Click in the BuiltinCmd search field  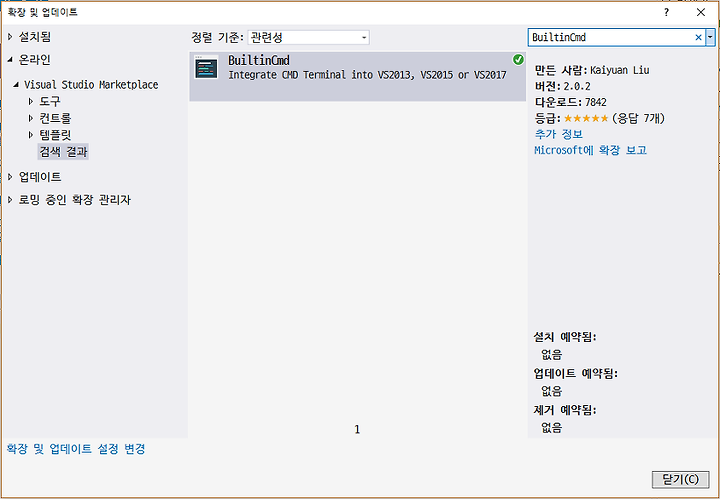[x=611, y=37]
